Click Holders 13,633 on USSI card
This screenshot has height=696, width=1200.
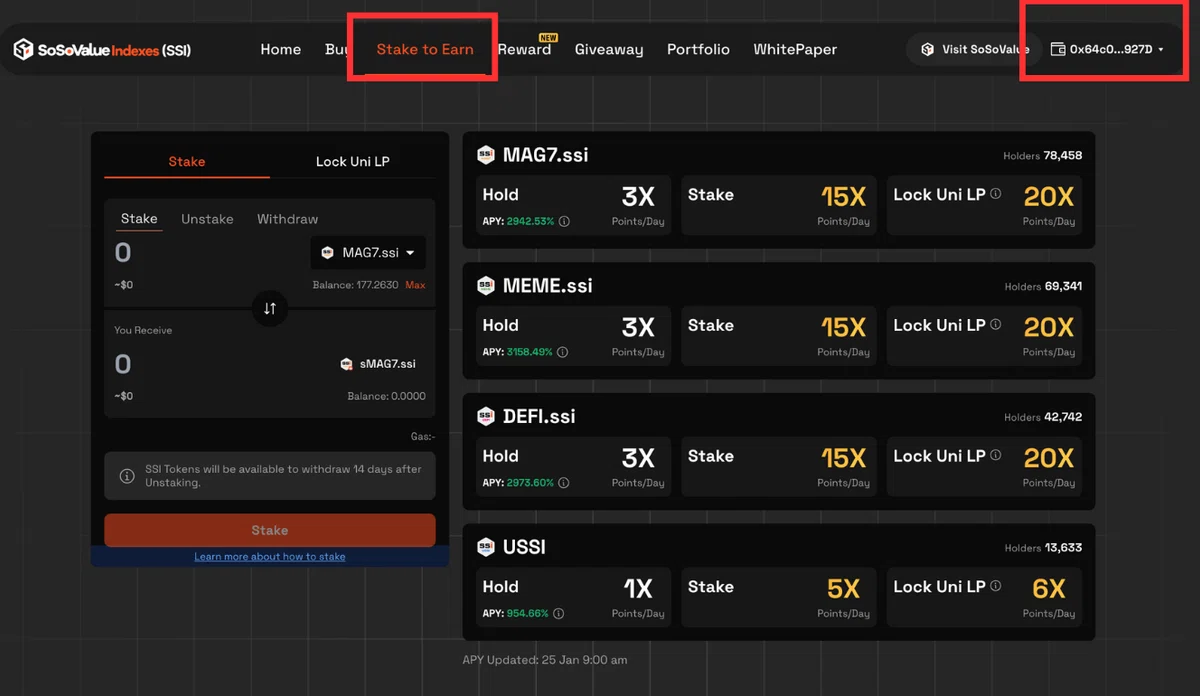pos(1043,548)
